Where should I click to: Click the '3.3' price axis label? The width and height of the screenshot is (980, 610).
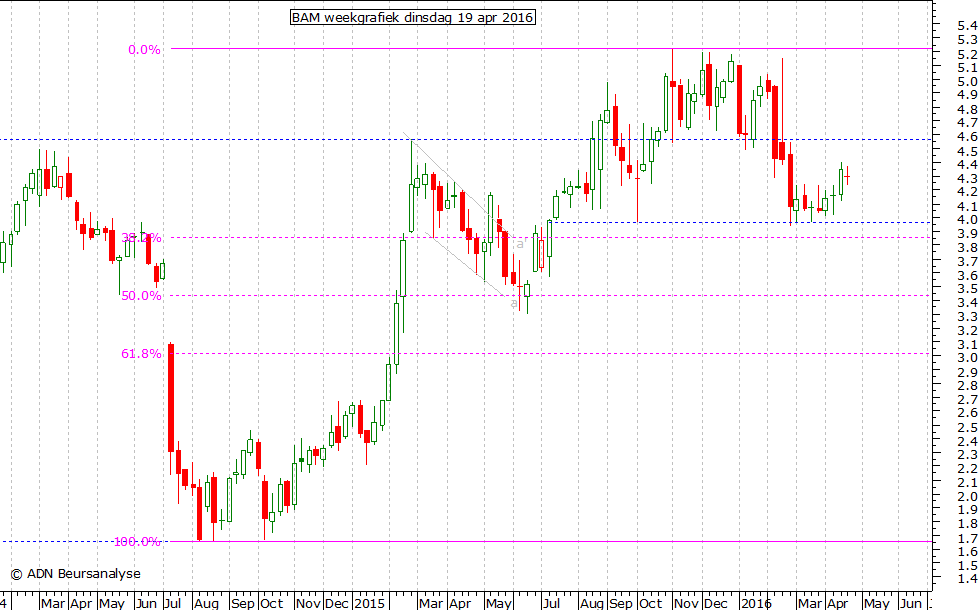click(x=967, y=317)
